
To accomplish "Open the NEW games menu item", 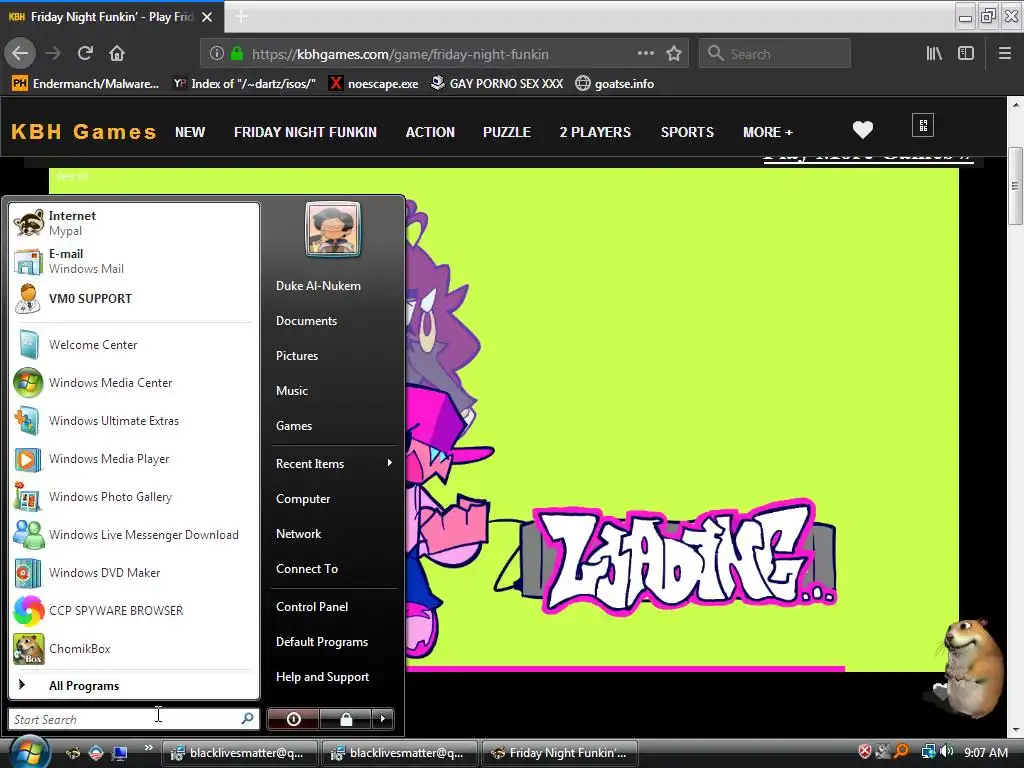I will point(190,132).
